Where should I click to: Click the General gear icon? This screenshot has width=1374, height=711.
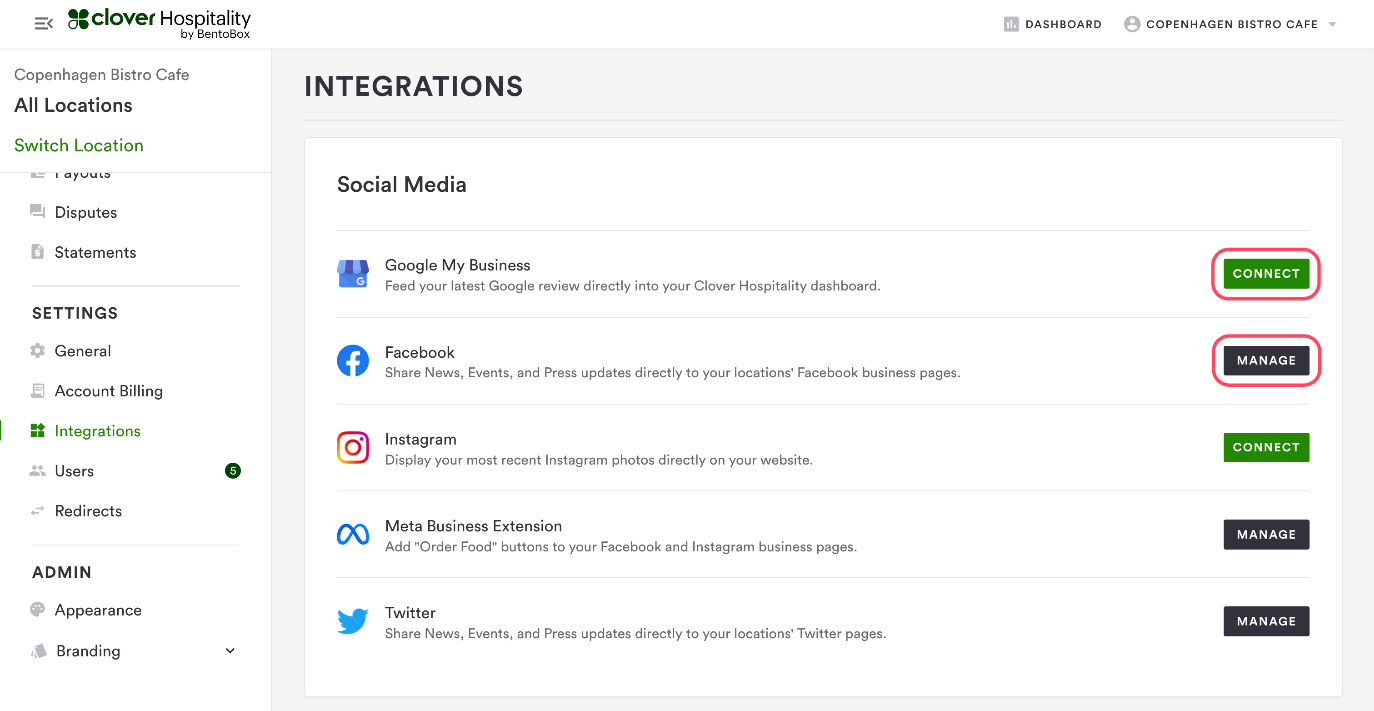coord(38,351)
